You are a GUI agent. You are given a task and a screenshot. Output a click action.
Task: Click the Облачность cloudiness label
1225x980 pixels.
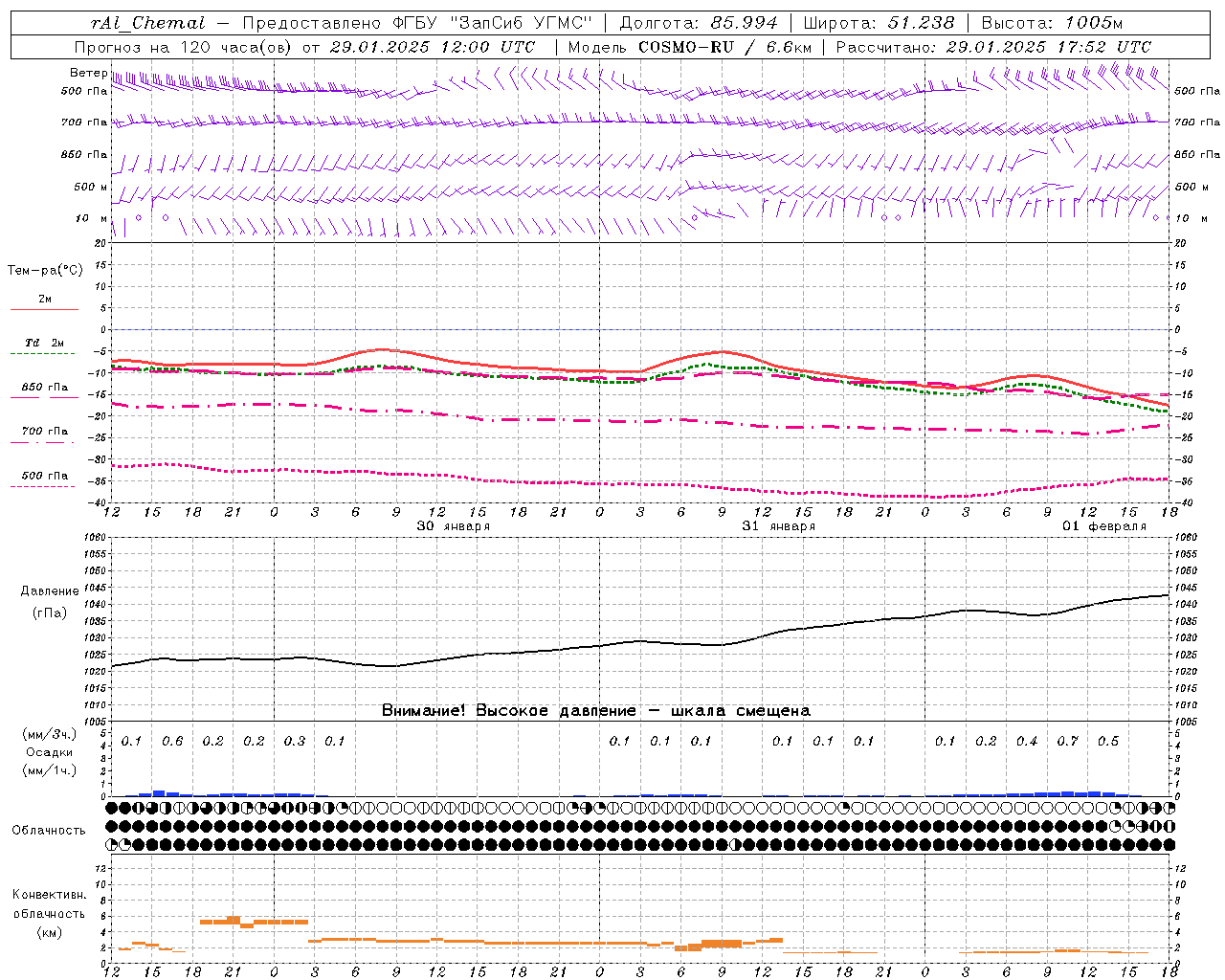(49, 831)
